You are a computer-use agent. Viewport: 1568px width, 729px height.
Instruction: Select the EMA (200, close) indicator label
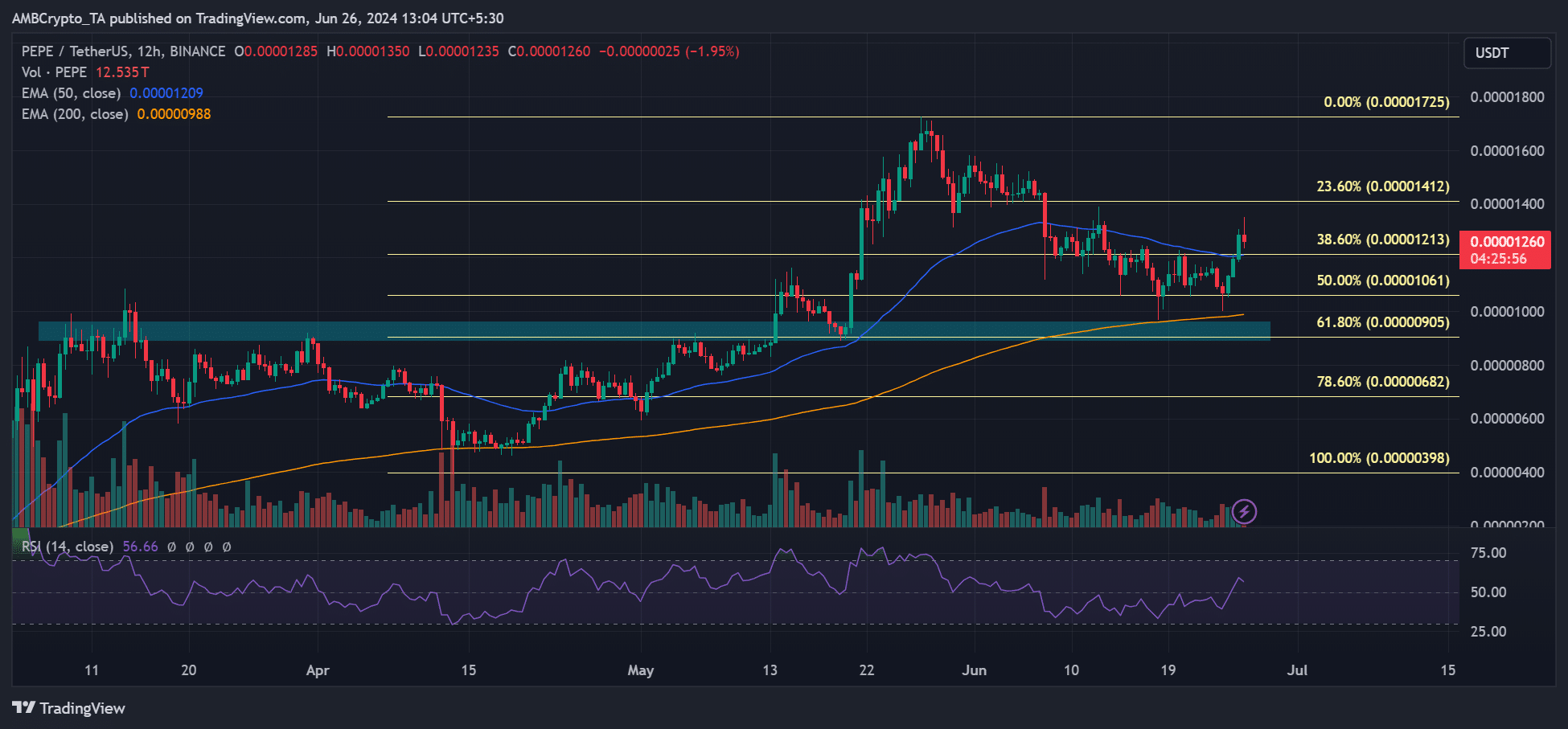tap(75, 114)
